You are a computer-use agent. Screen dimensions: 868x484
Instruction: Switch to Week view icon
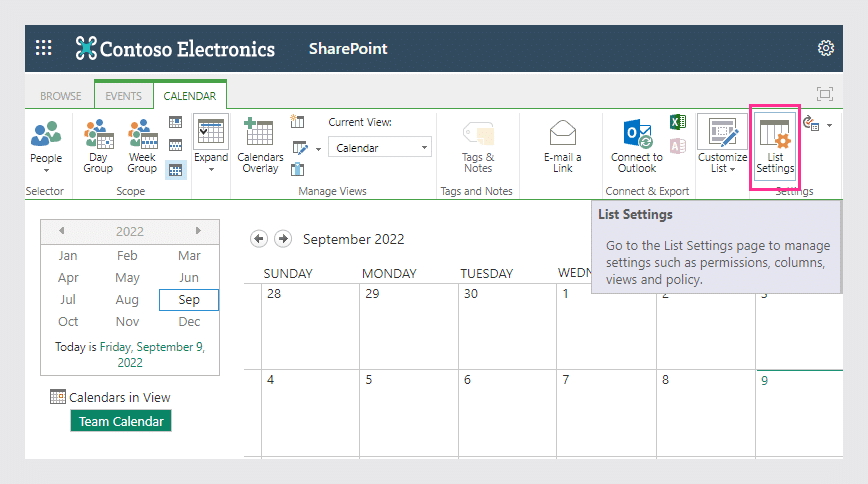[175, 146]
